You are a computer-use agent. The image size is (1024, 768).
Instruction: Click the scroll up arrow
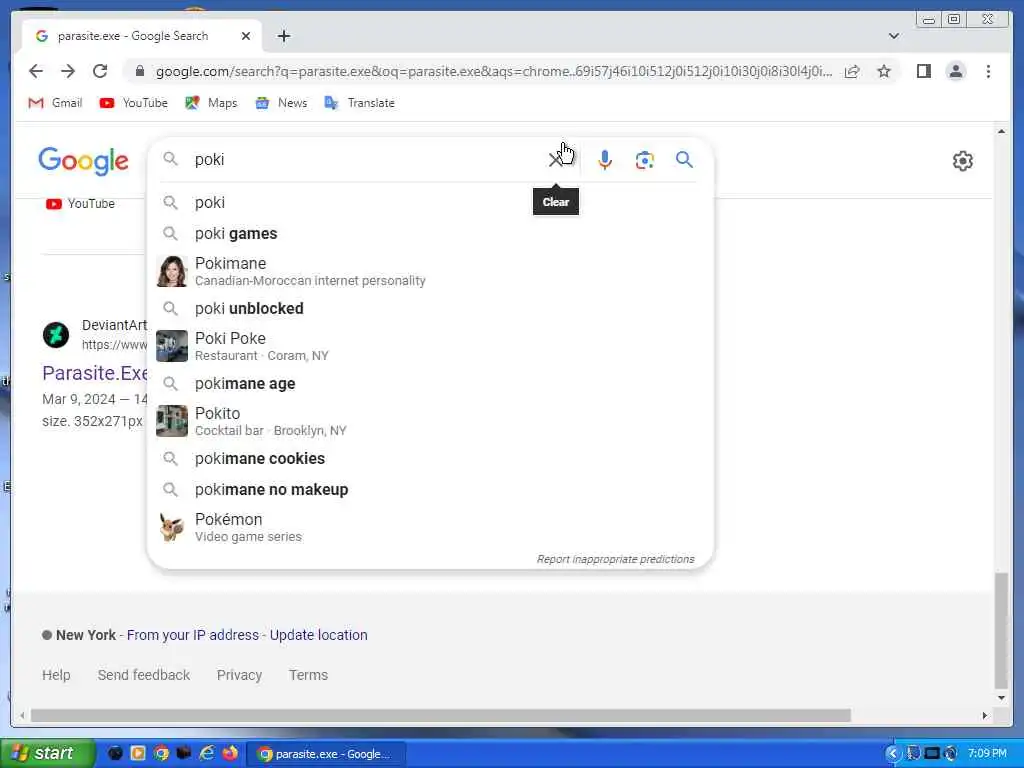pyautogui.click(x=1001, y=131)
